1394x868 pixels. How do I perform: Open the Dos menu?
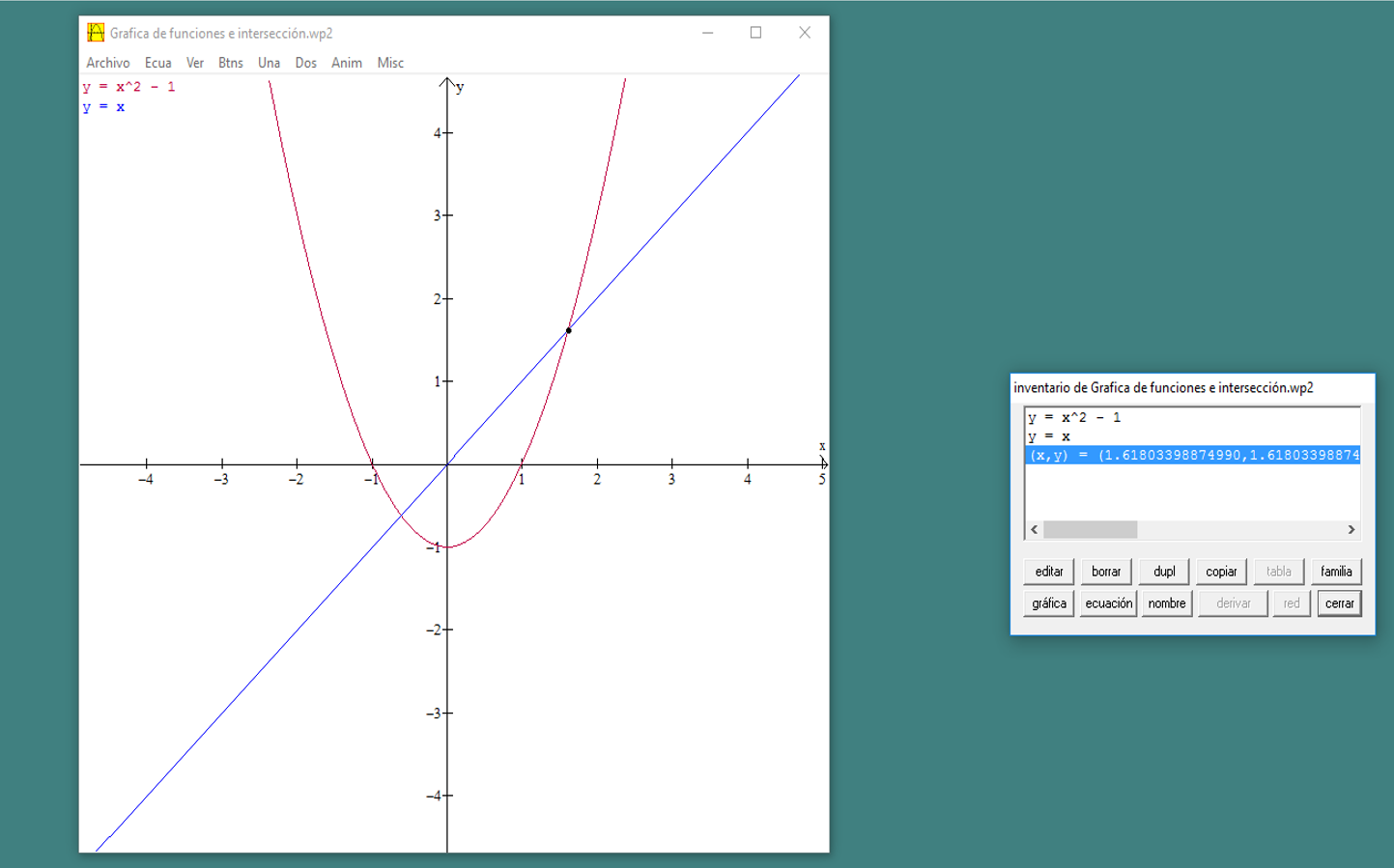[305, 62]
